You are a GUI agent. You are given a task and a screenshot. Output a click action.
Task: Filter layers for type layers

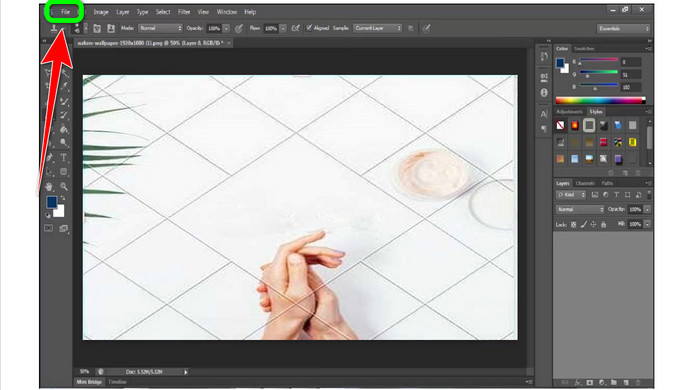coord(617,195)
